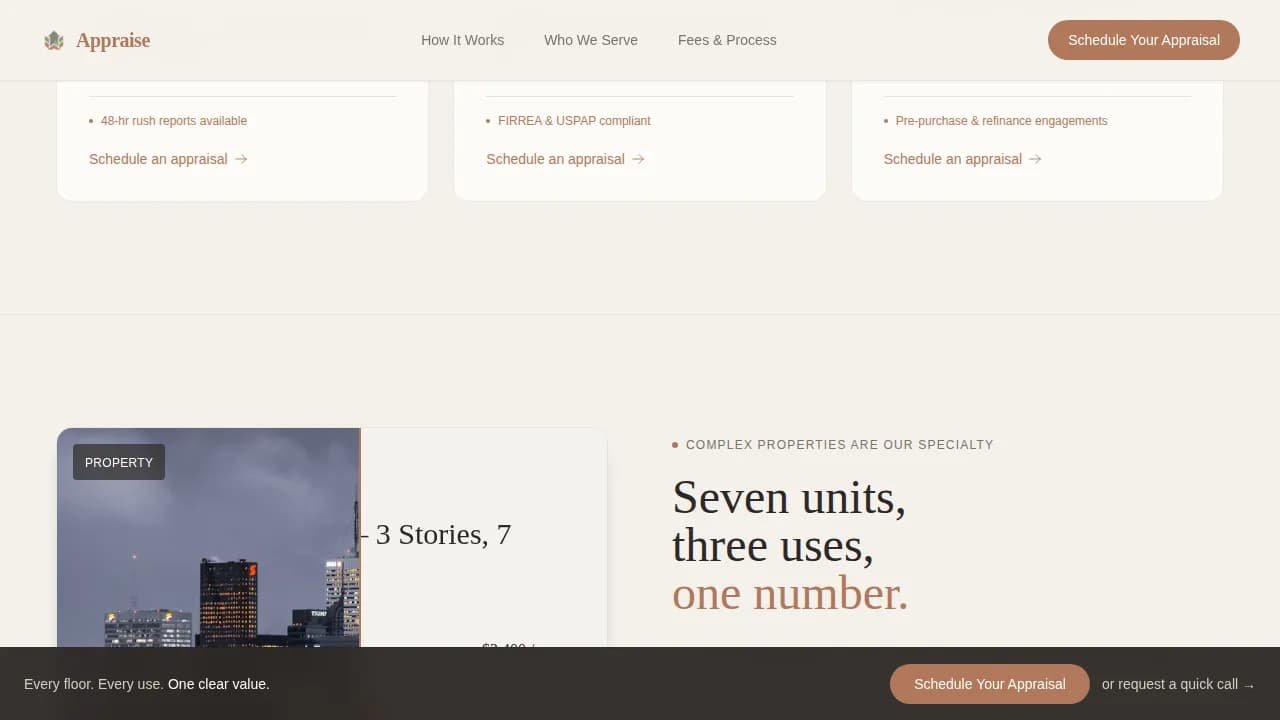Click the arrow after request a quick call
1280x720 pixels.
tap(1249, 684)
